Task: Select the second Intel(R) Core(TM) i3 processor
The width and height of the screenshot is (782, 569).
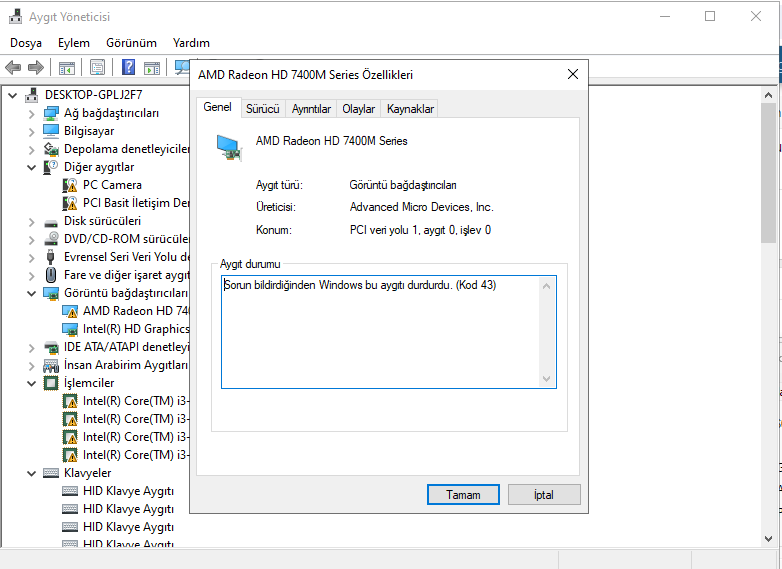Action: (x=136, y=419)
